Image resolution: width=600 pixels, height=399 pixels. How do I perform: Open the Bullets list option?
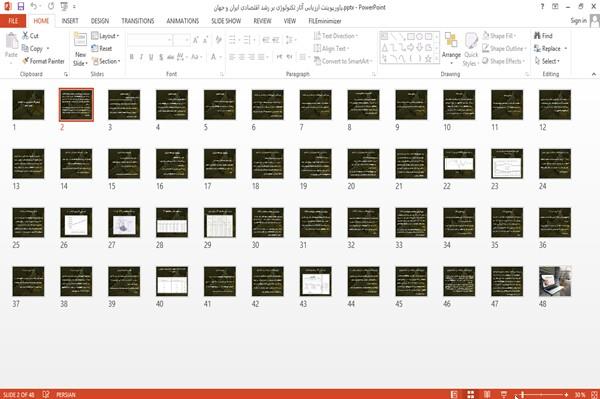[233, 39]
